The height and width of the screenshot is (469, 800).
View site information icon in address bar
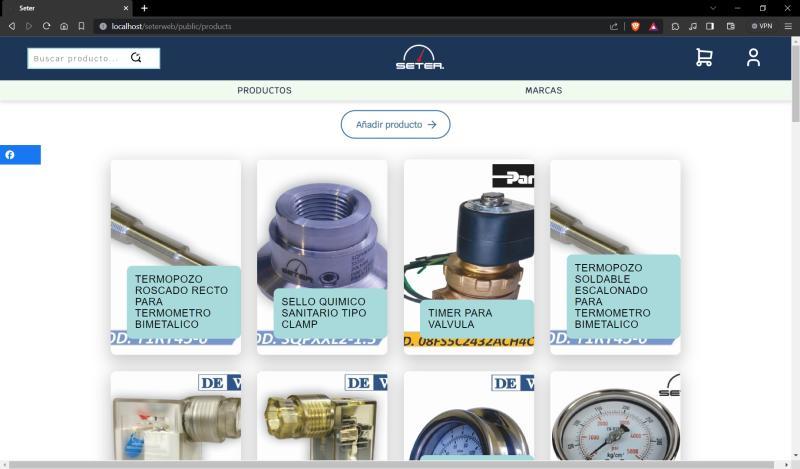click(103, 26)
